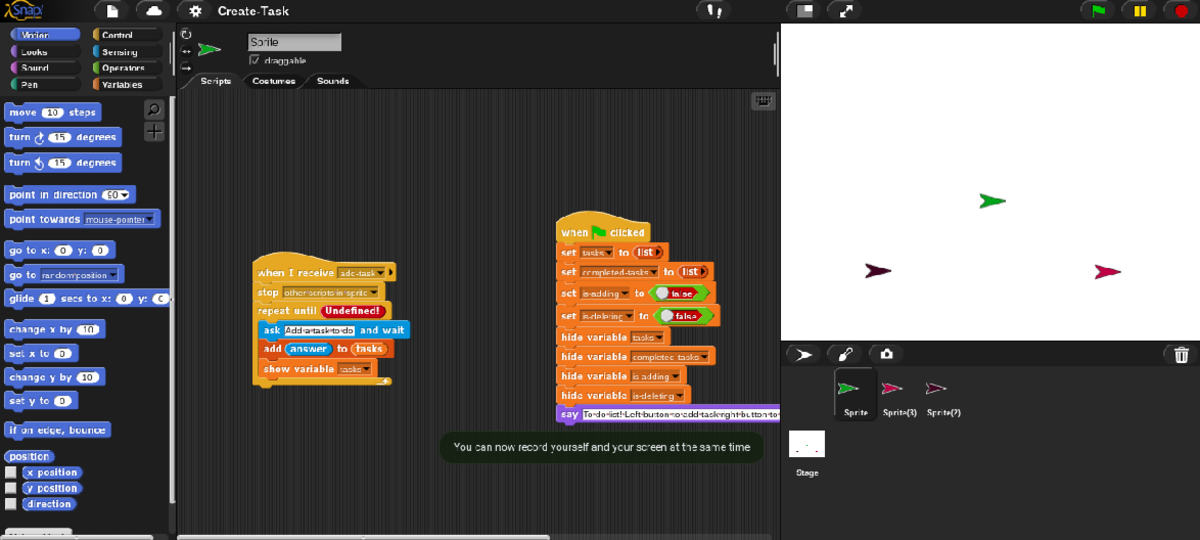The height and width of the screenshot is (540, 1200).
Task: Paint a new sprite with brush icon
Action: (845, 354)
